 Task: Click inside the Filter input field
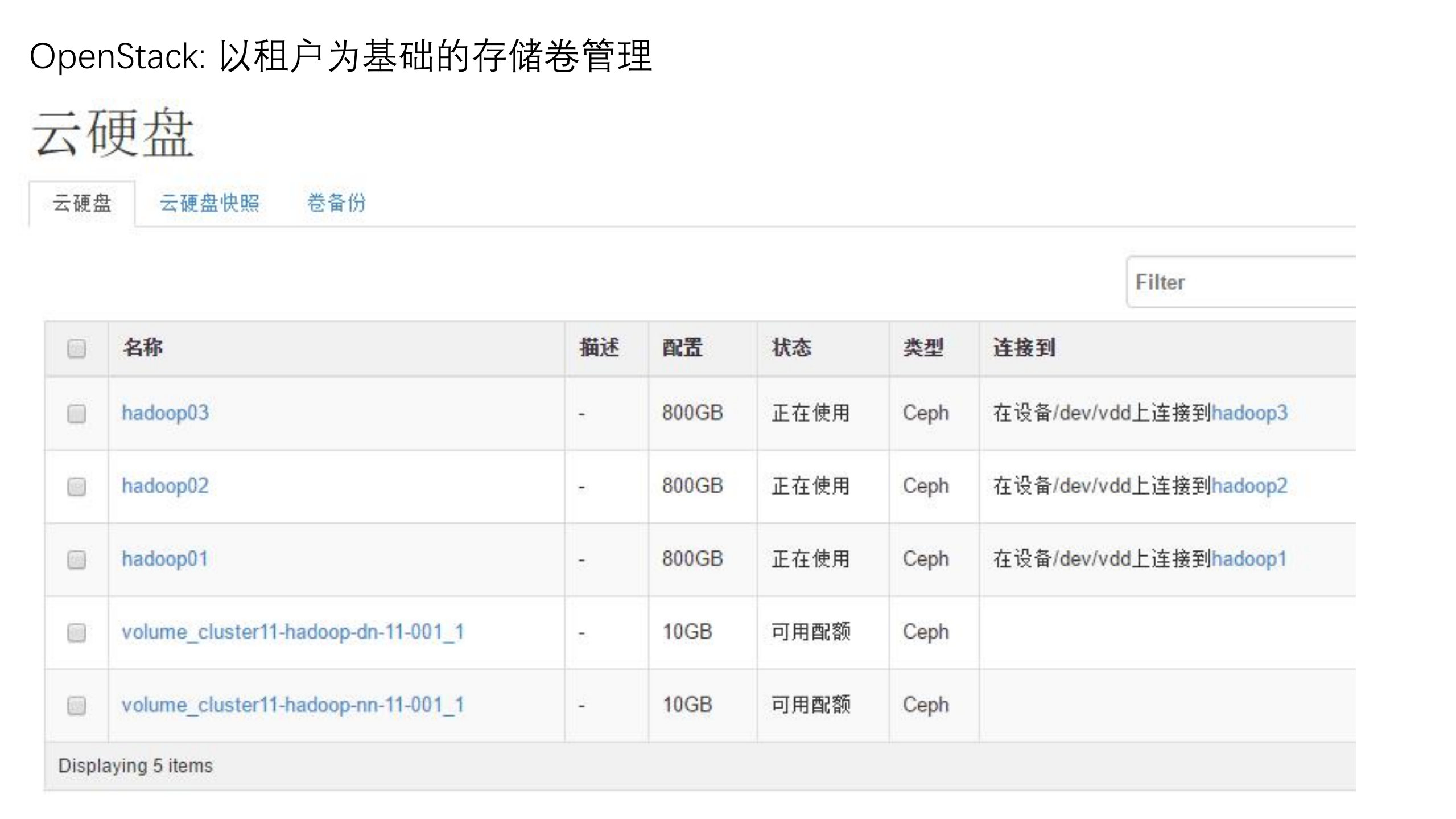(x=1252, y=281)
